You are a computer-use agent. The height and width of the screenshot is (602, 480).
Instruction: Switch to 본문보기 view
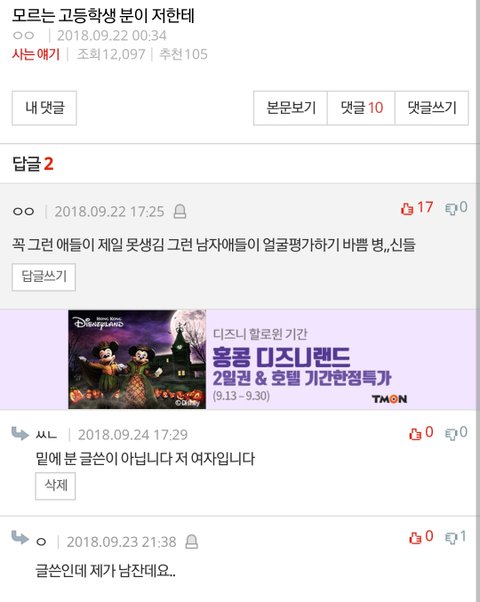pos(291,108)
